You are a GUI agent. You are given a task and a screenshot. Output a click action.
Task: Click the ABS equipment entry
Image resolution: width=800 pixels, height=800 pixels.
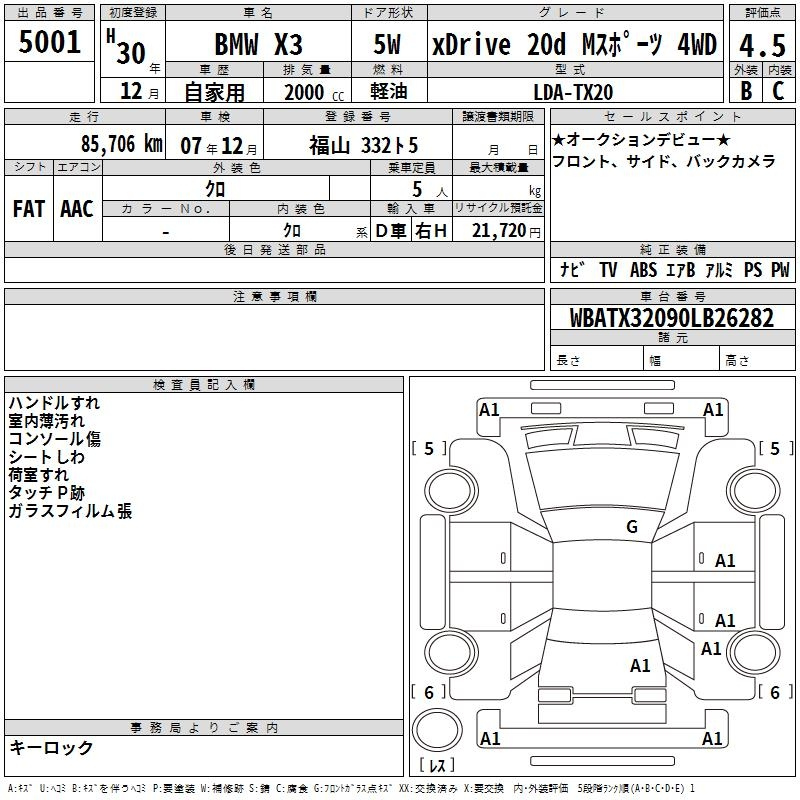click(643, 269)
